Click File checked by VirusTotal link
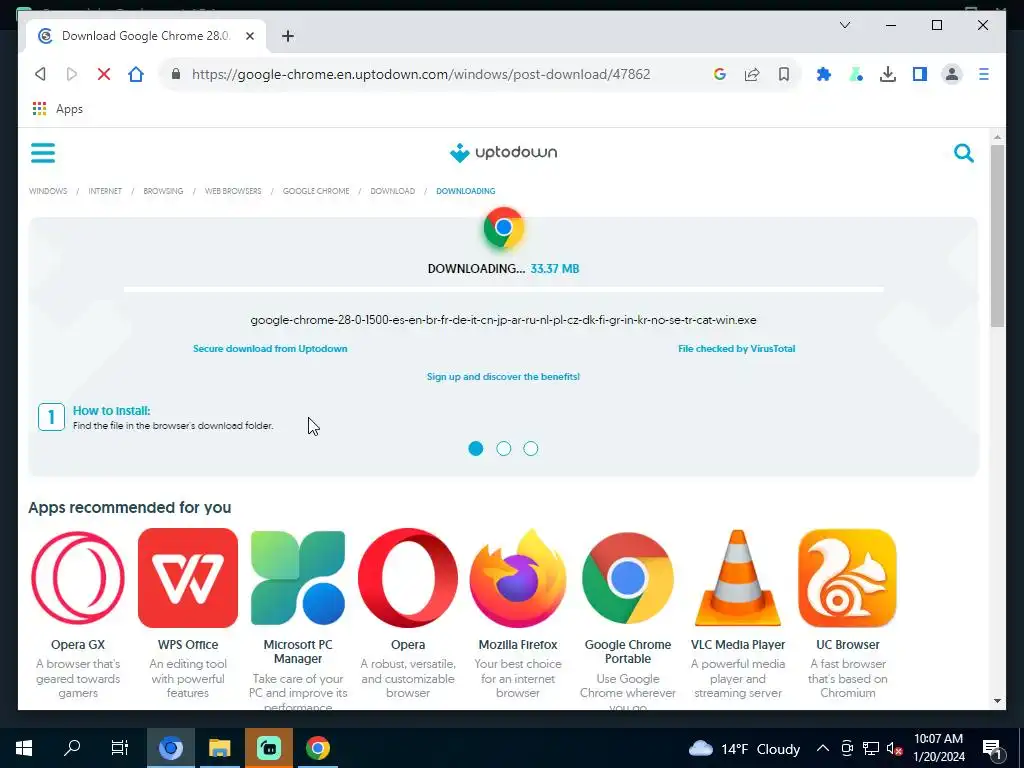The height and width of the screenshot is (768, 1024). [737, 349]
